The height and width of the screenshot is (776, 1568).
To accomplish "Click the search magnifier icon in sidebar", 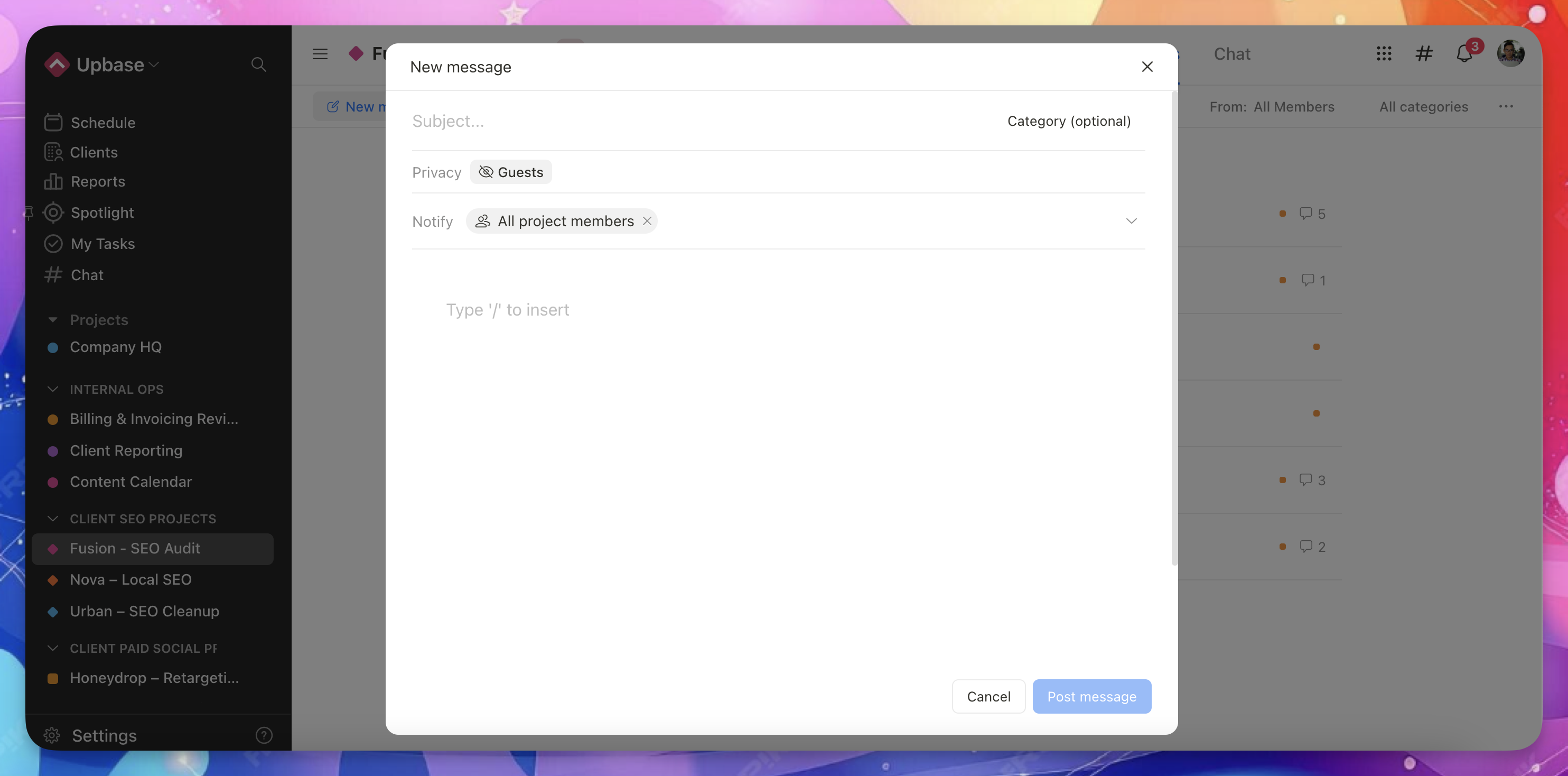I will [258, 64].
